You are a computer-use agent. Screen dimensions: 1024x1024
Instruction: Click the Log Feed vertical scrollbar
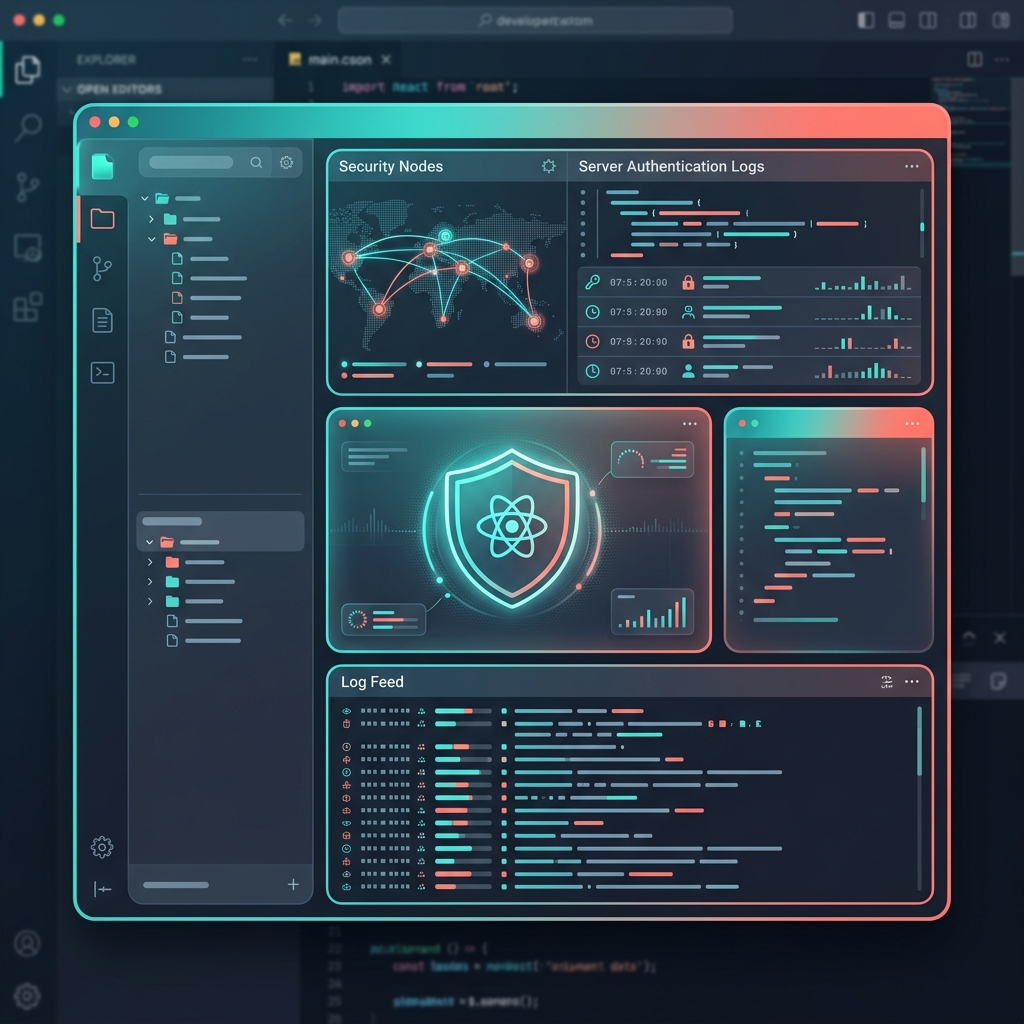920,798
